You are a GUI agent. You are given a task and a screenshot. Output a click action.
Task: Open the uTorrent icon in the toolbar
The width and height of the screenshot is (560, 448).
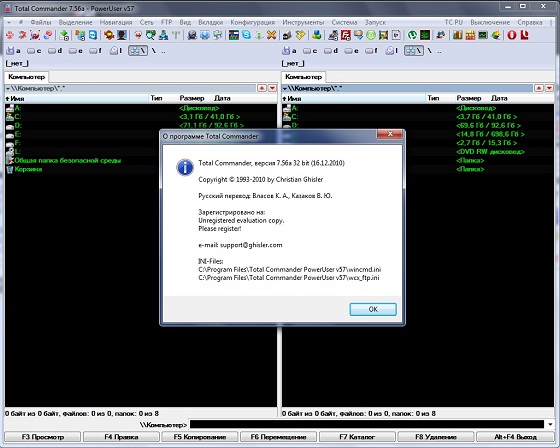coord(412,35)
